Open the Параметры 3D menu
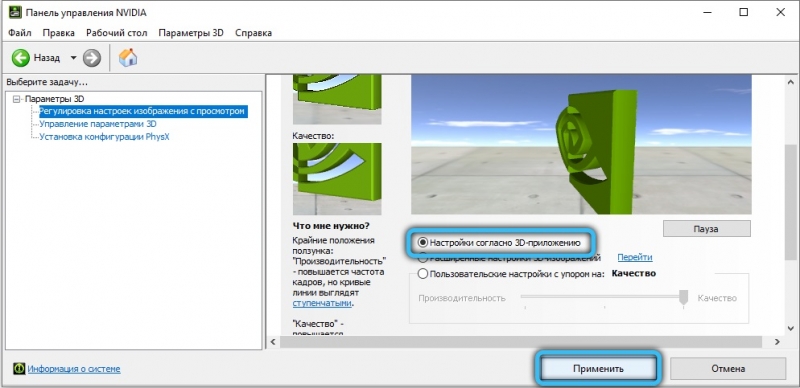The image size is (800, 388). pyautogui.click(x=191, y=33)
